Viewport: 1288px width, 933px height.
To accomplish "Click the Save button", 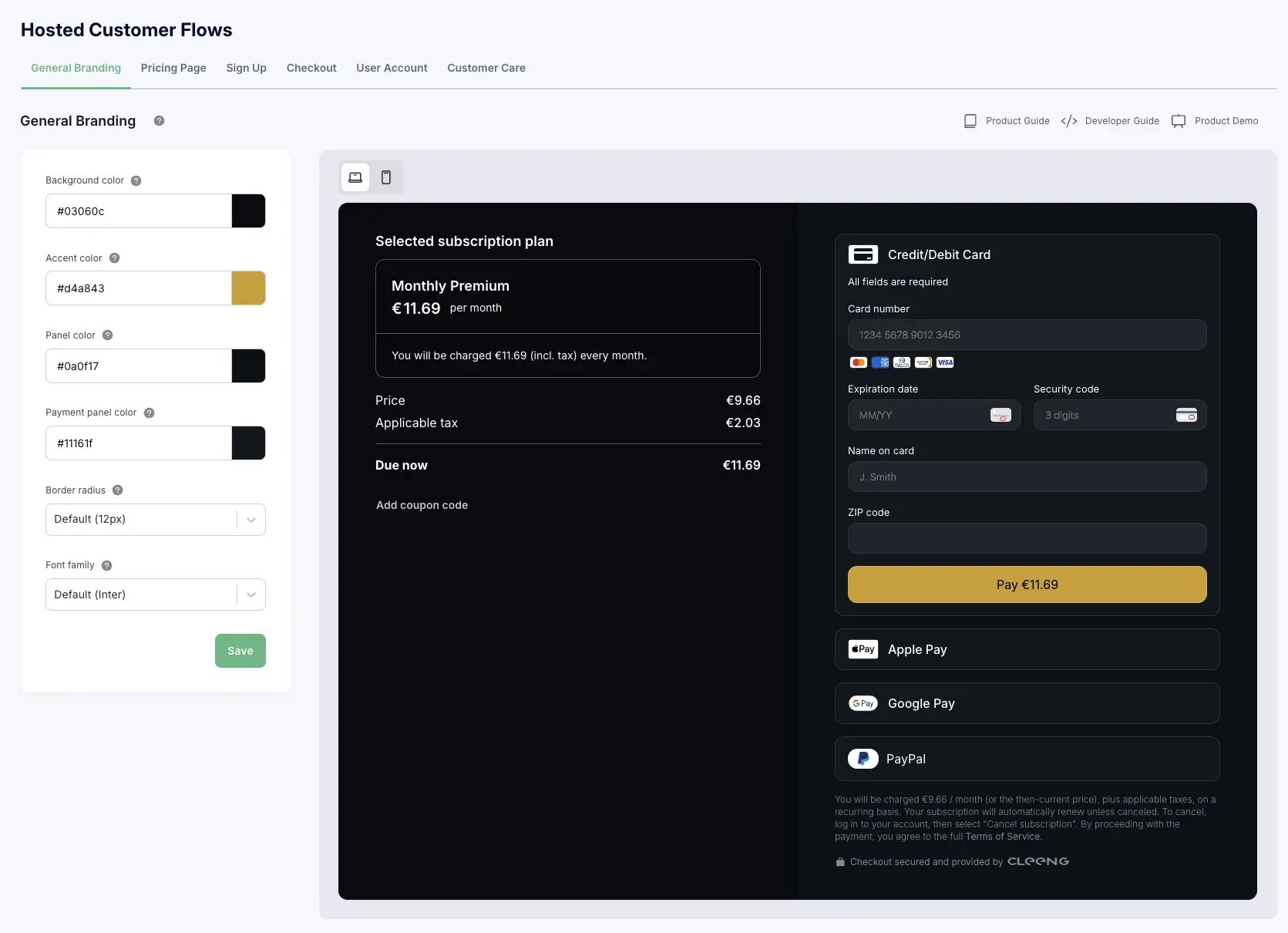I will click(240, 651).
